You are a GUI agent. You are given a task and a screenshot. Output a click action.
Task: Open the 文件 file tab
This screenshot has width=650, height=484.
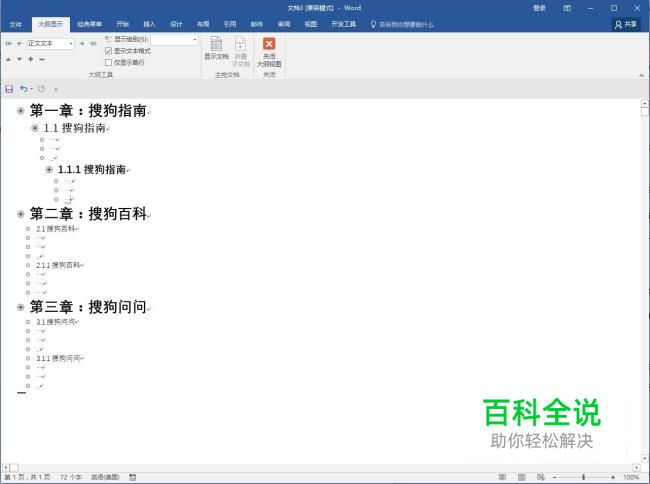click(15, 24)
